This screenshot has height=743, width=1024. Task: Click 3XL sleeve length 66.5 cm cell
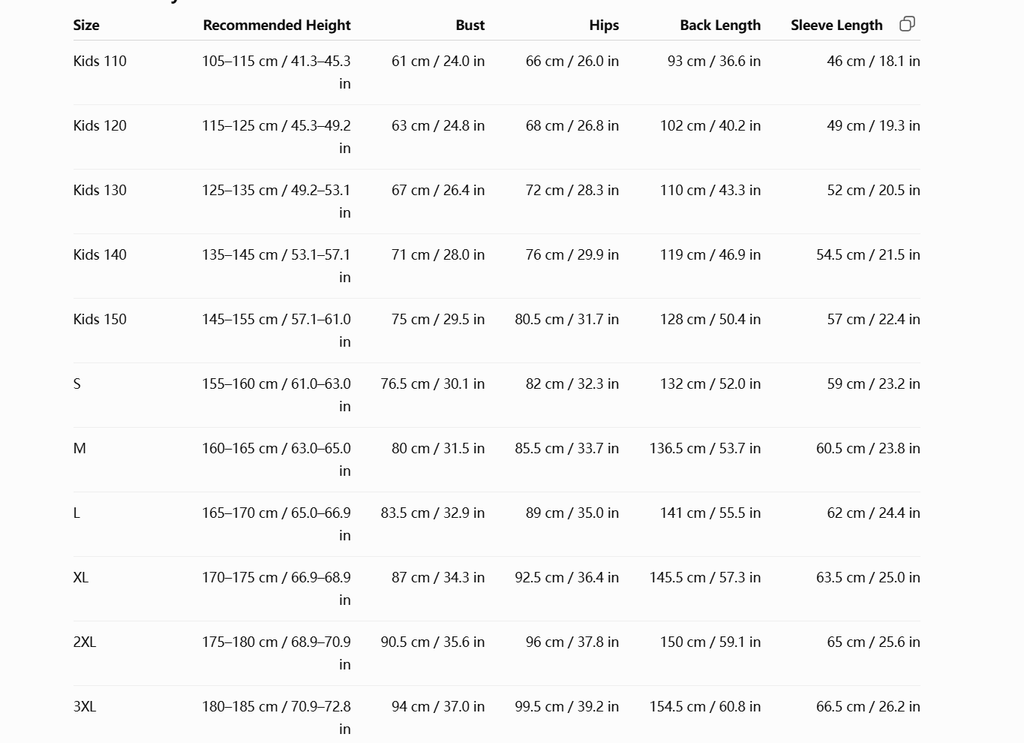(868, 707)
